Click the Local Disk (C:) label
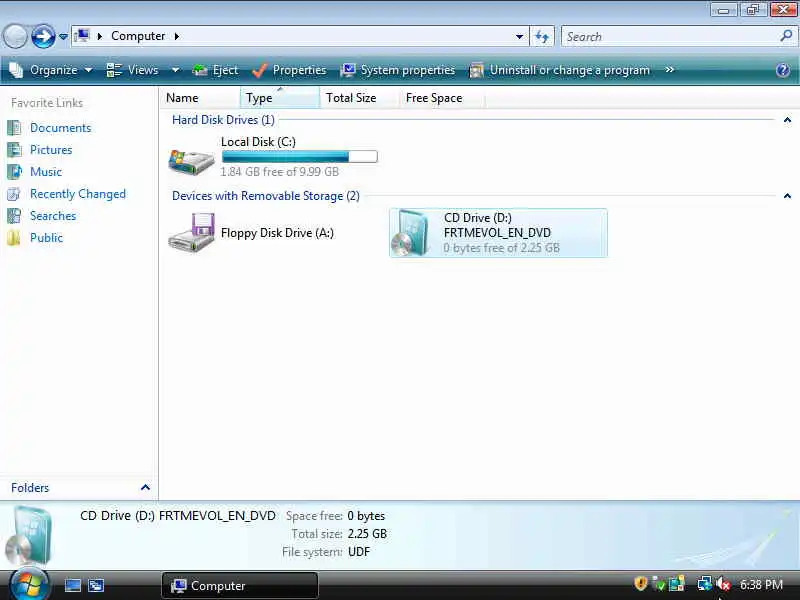This screenshot has width=800, height=600. (258, 142)
